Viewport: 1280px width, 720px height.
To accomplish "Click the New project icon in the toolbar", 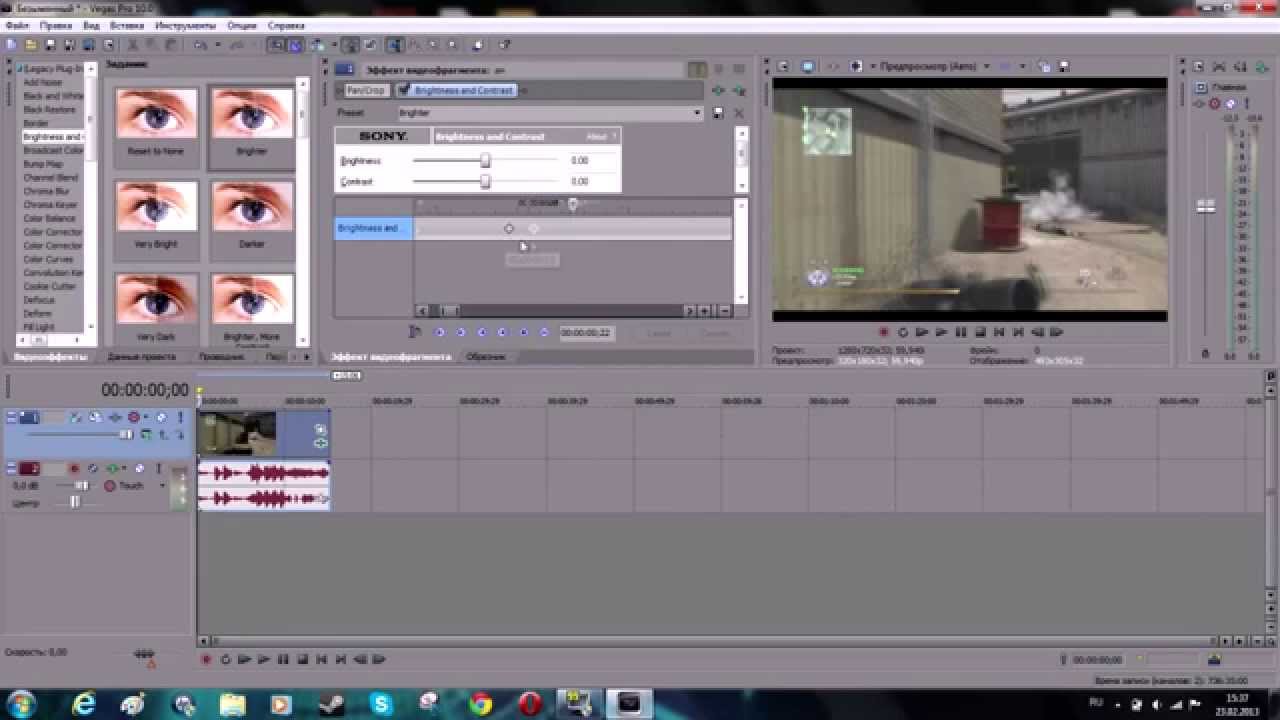I will [x=11, y=45].
